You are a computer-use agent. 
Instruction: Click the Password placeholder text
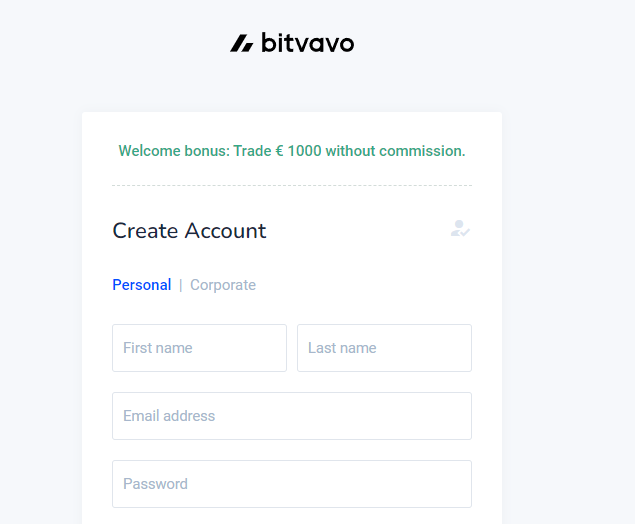156,484
